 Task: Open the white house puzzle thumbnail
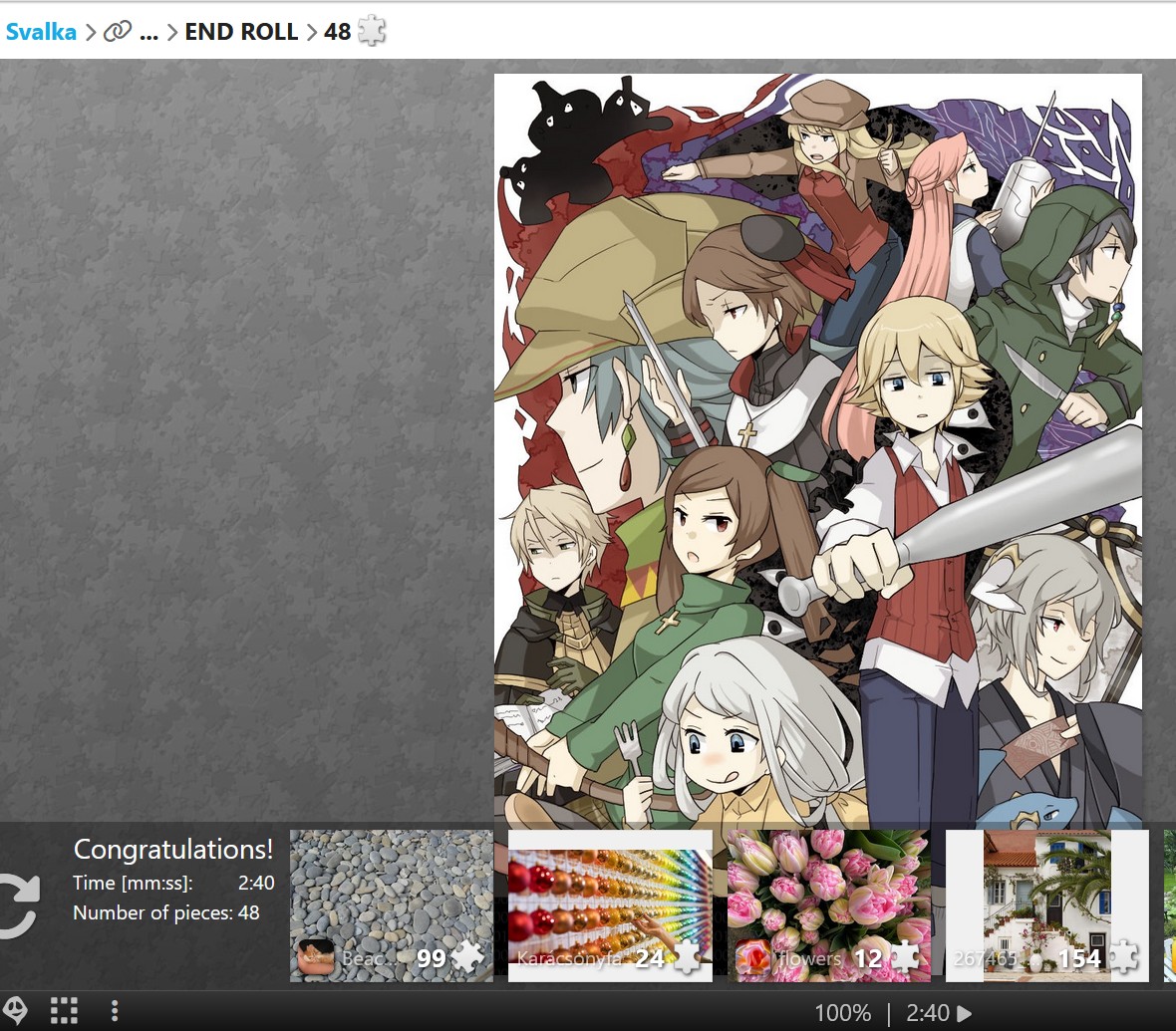(1047, 905)
